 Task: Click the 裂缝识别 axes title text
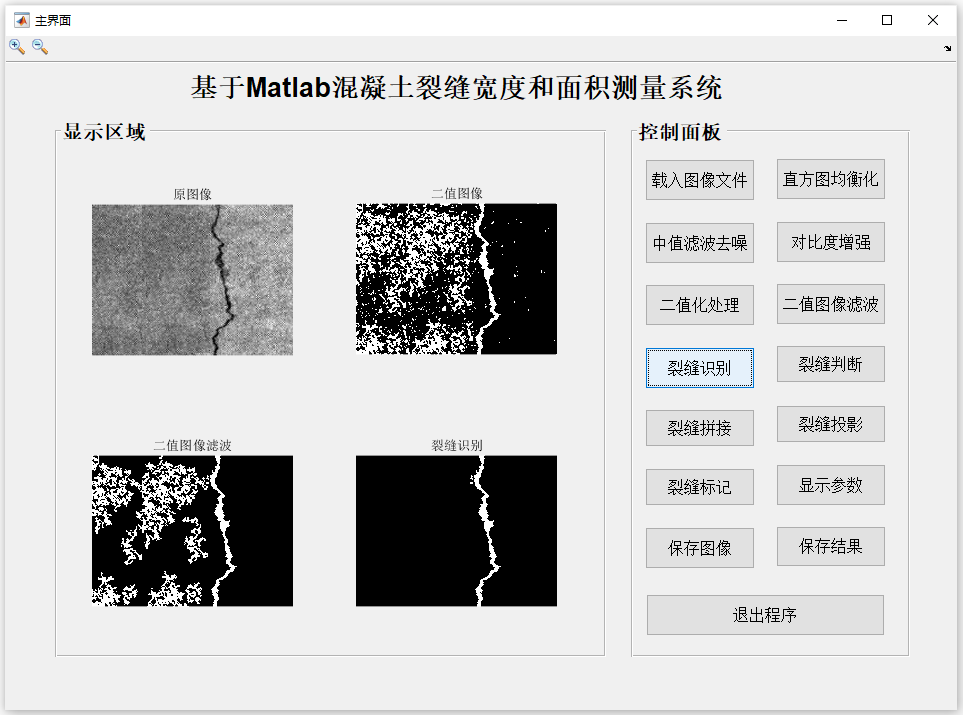[456, 445]
